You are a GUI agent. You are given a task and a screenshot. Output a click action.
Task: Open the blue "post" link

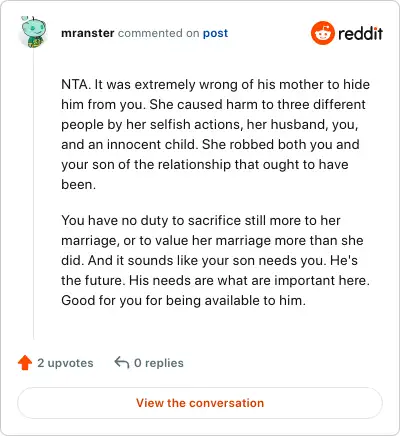pyautogui.click(x=216, y=33)
